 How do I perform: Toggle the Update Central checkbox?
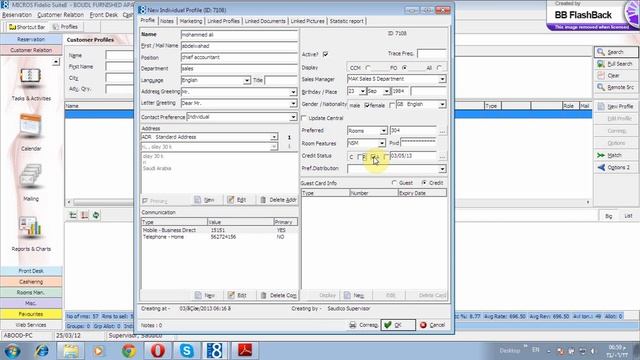pos(304,118)
